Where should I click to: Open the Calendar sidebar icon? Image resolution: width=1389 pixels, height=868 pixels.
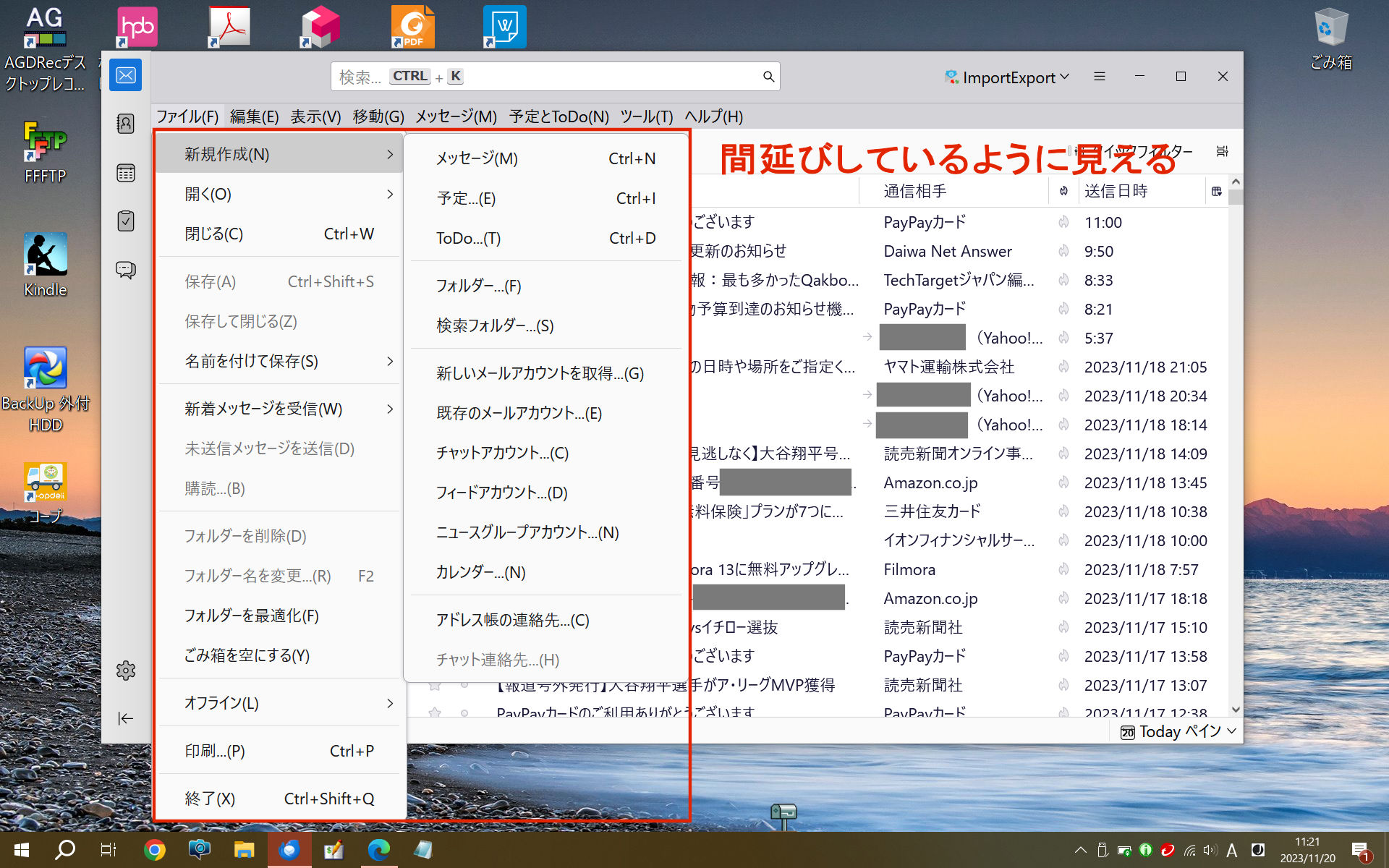[x=126, y=173]
